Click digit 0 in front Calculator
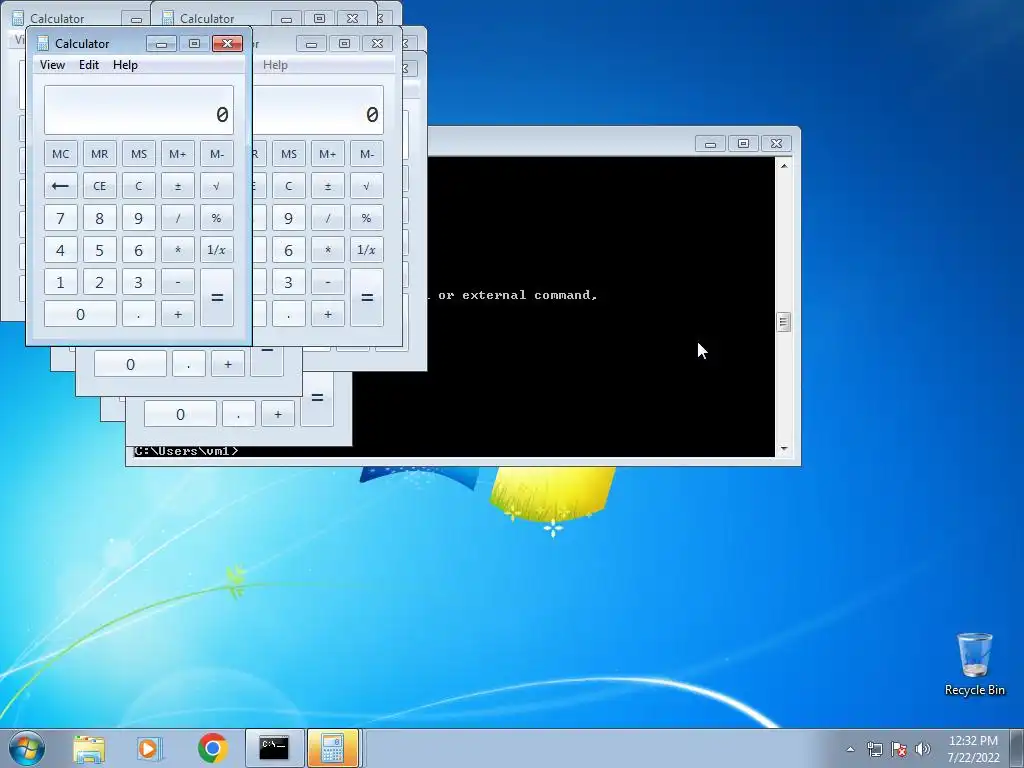The image size is (1024, 768). click(80, 314)
